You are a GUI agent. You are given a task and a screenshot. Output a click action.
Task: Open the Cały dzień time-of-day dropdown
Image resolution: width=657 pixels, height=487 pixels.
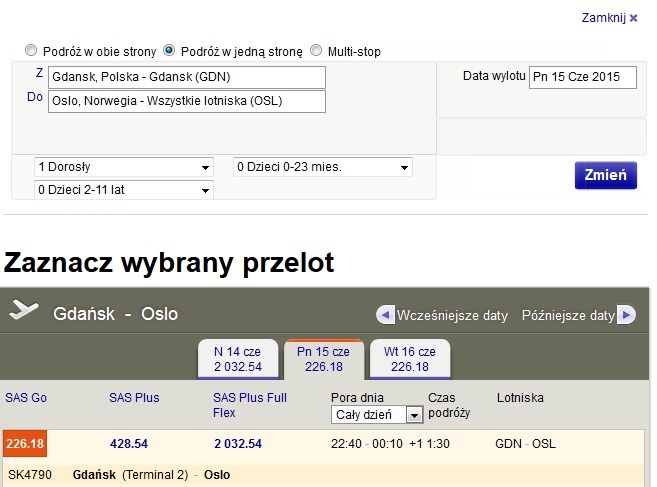coord(377,415)
